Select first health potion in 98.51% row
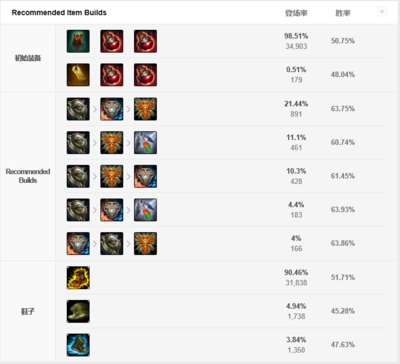This screenshot has height=364, width=400. 112,41
